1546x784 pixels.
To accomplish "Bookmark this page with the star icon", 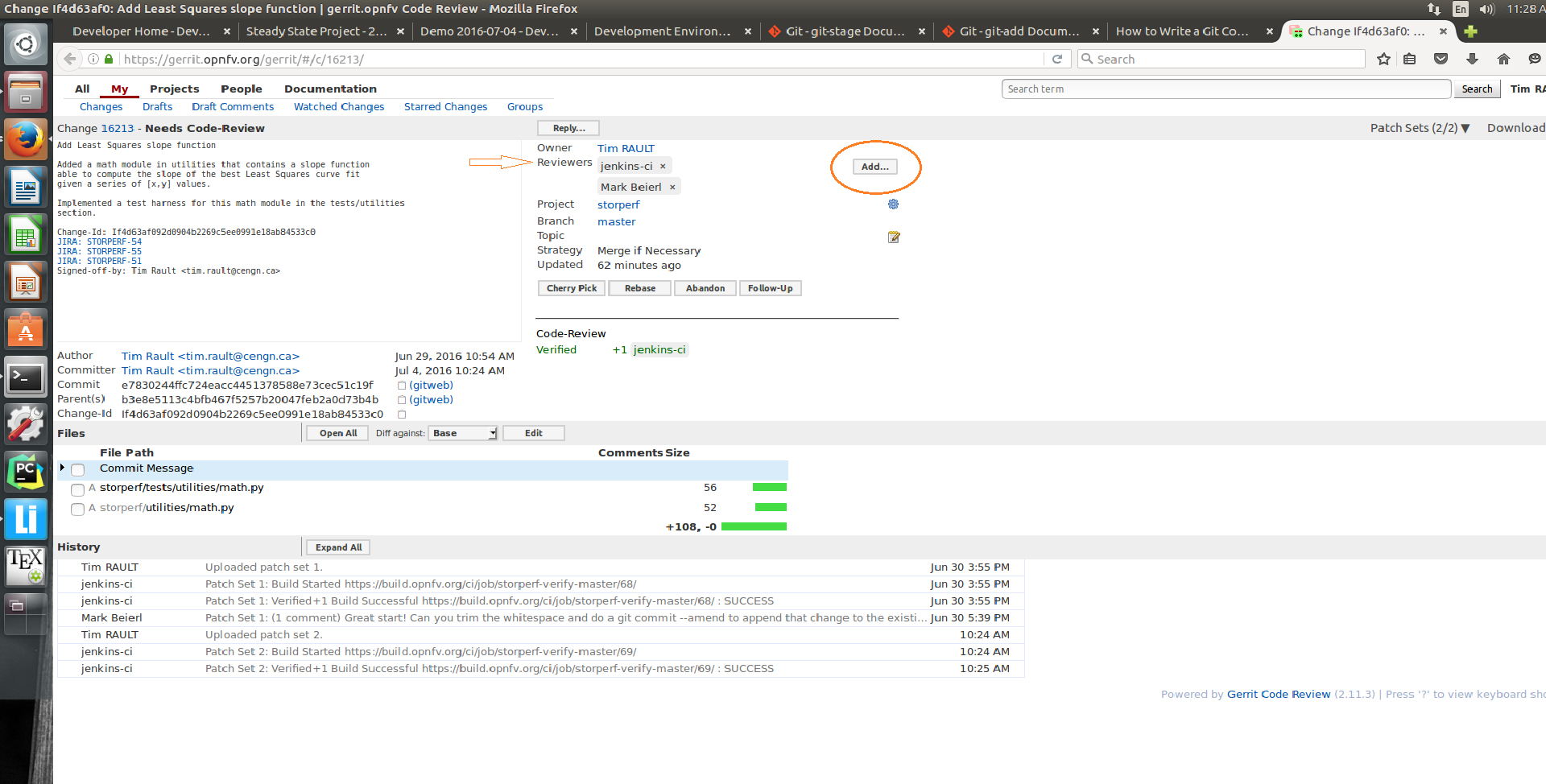I will [1383, 59].
